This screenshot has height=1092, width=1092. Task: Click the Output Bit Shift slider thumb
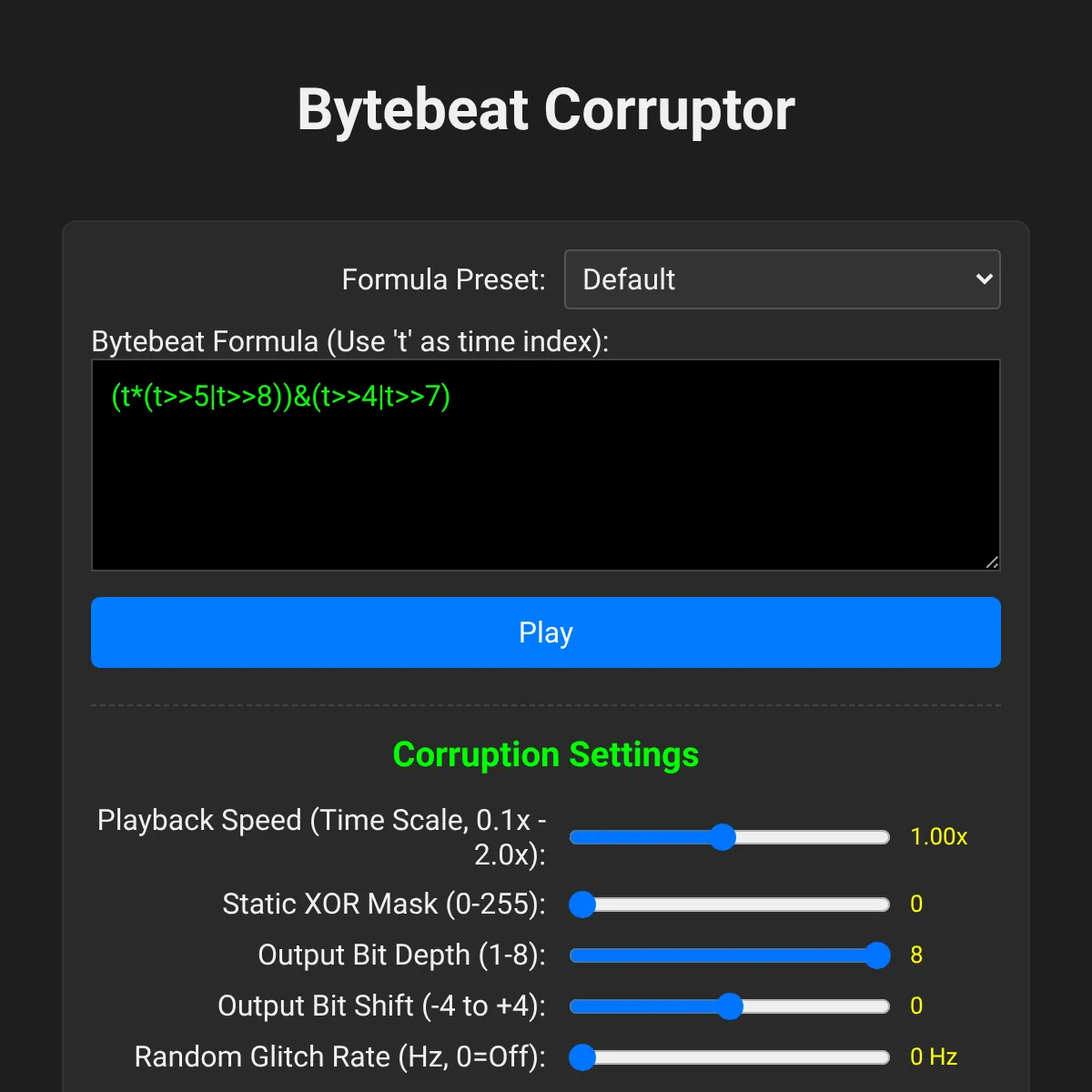click(x=730, y=1006)
